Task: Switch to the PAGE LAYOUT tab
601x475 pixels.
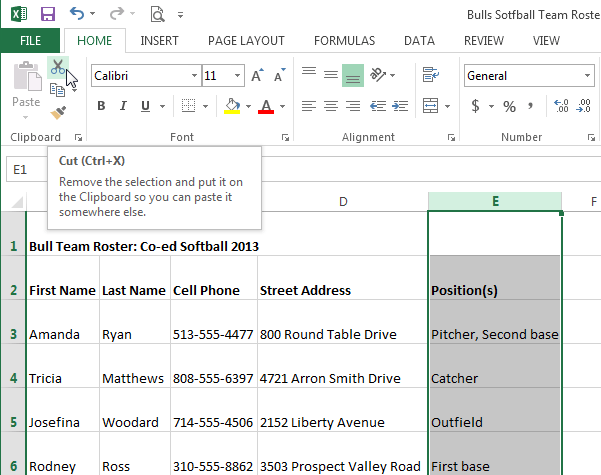Action: (x=246, y=41)
